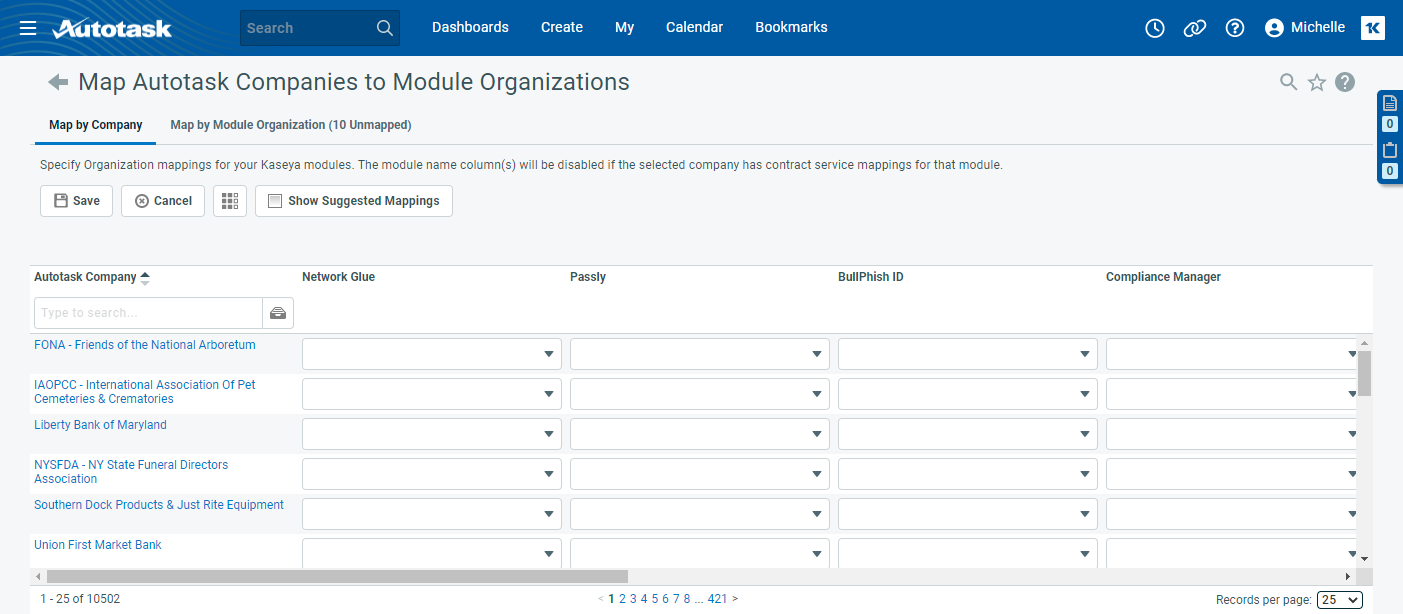1403x614 pixels.
Task: Open page help gray question icon
Action: click(1345, 82)
